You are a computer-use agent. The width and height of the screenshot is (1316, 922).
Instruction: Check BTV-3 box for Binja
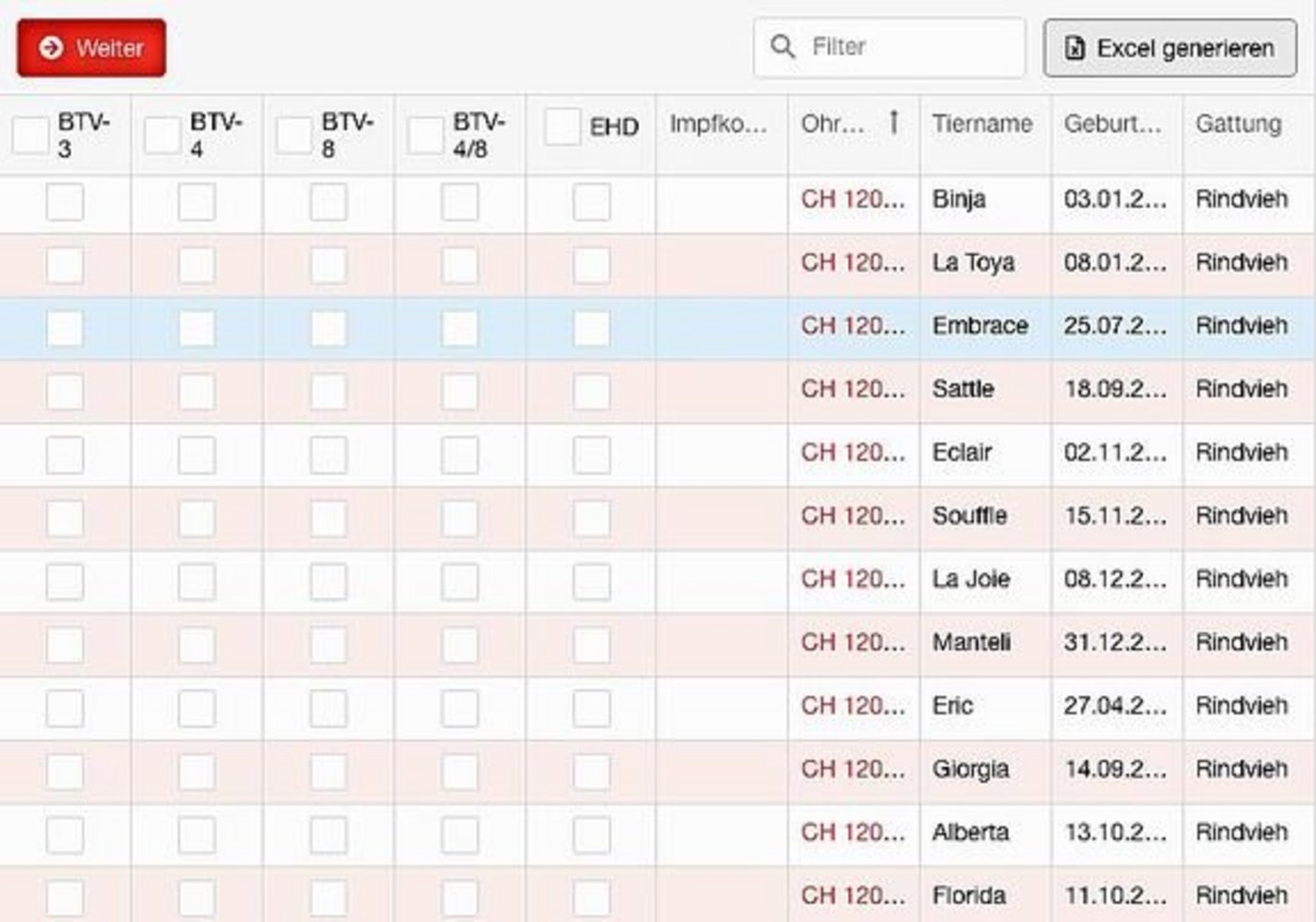pyautogui.click(x=65, y=201)
